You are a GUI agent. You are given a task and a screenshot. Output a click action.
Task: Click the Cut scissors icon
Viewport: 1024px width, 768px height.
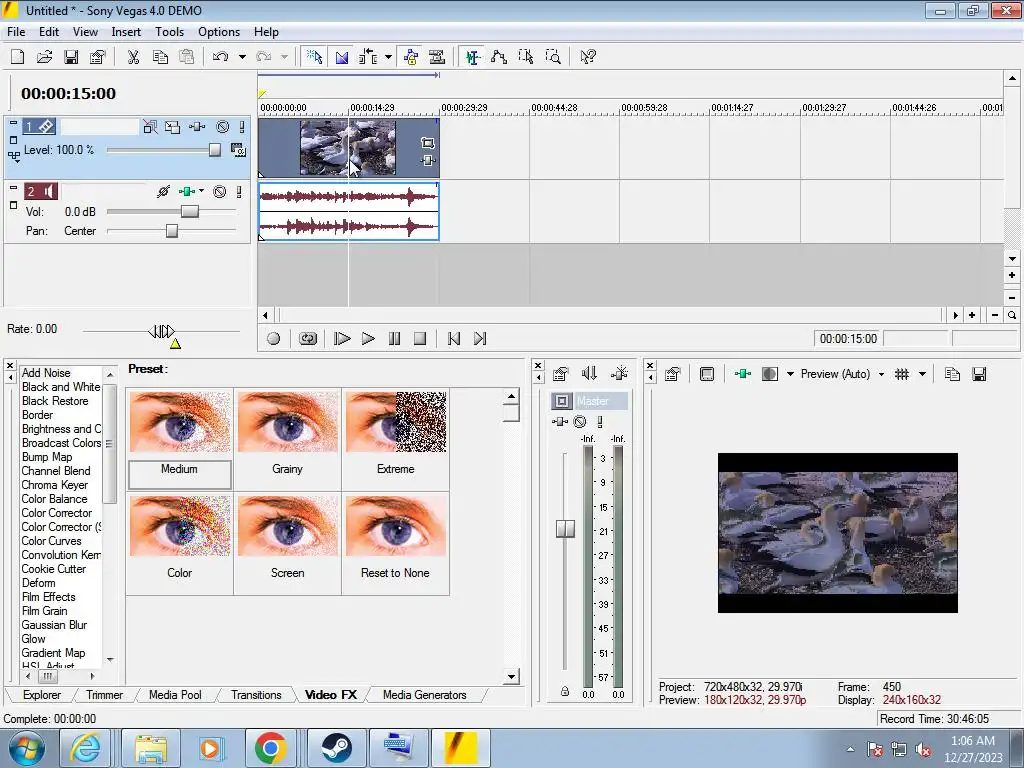133,57
